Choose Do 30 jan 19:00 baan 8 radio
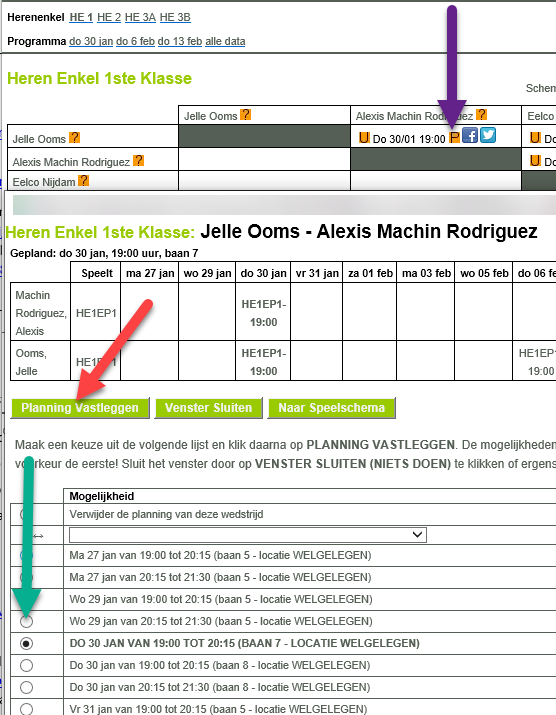The width and height of the screenshot is (556, 715). click(26, 665)
